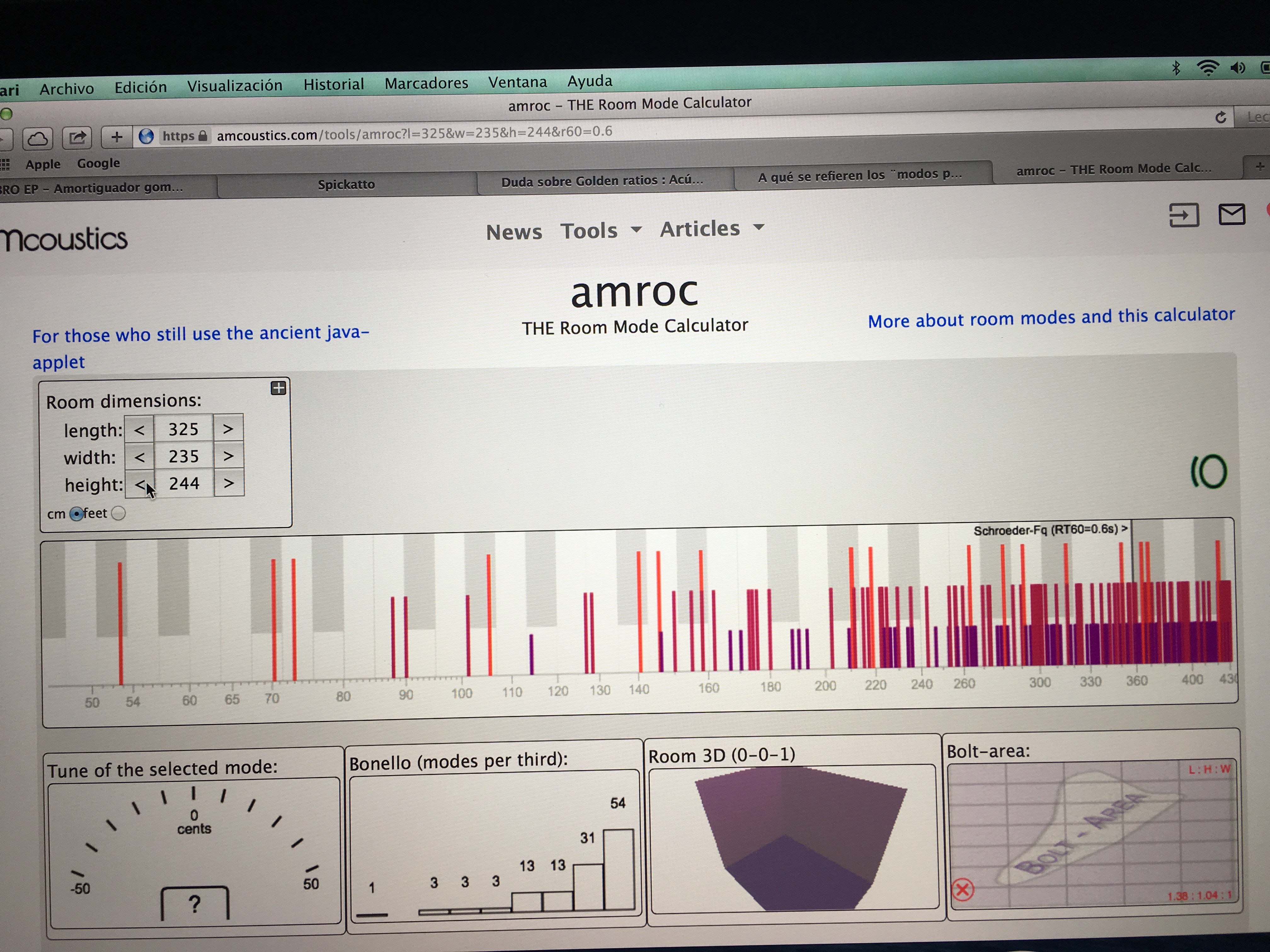The width and height of the screenshot is (1270, 952).
Task: Click the Bonello bar labeled 54
Action: (x=619, y=870)
